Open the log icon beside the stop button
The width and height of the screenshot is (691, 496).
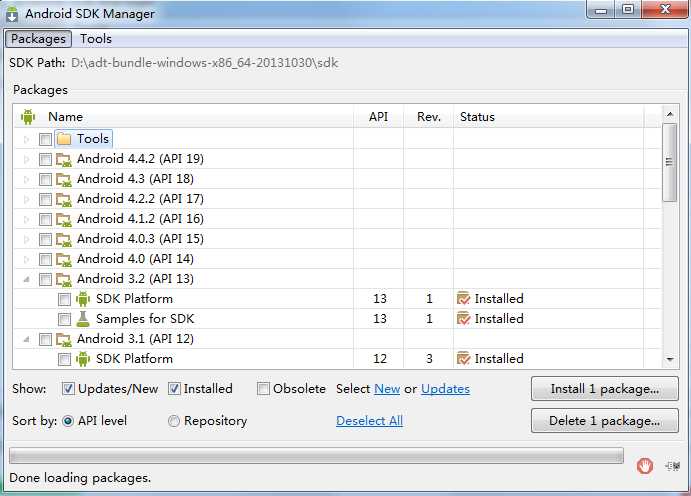pos(672,466)
